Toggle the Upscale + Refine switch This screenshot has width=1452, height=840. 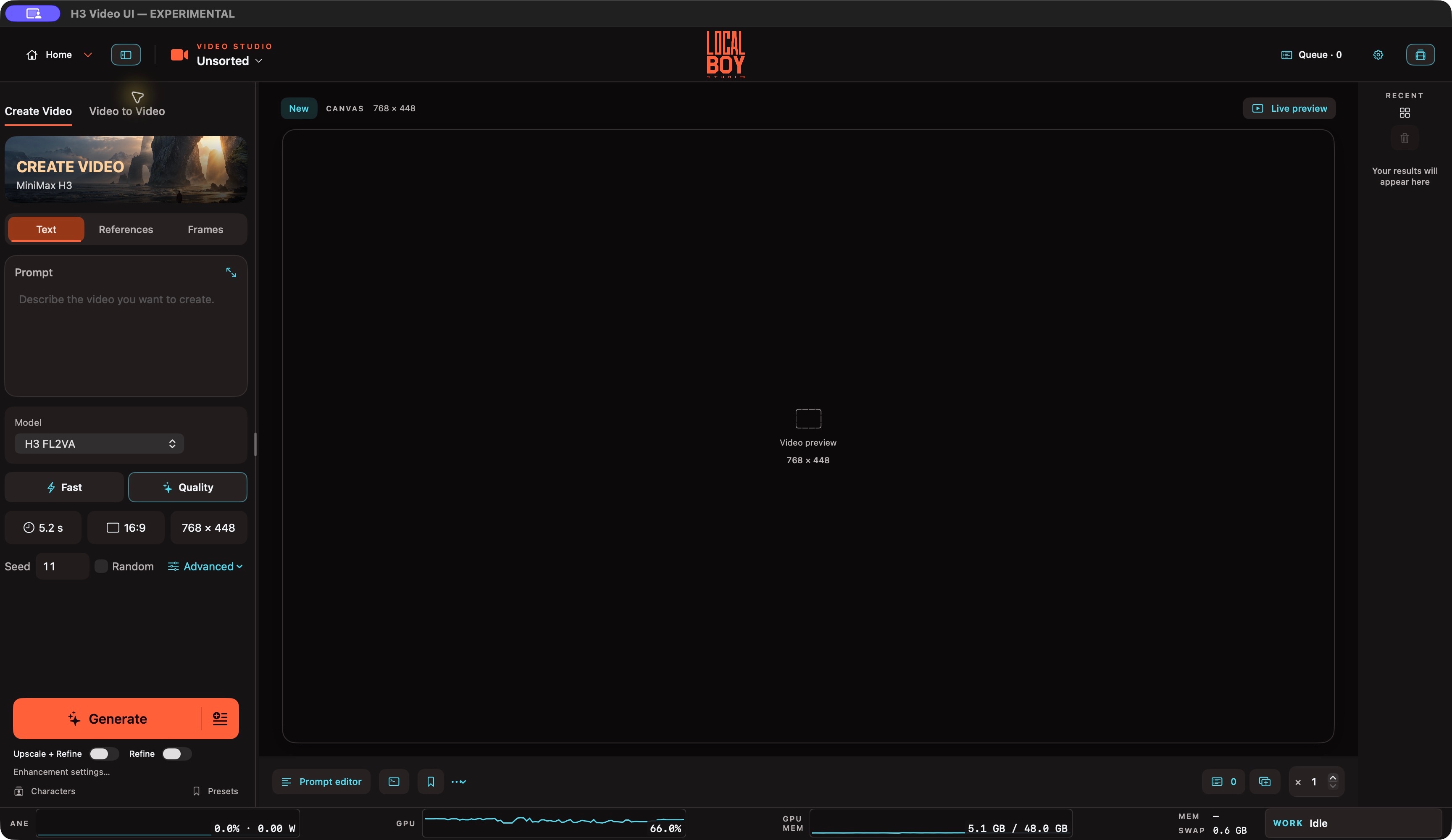104,753
